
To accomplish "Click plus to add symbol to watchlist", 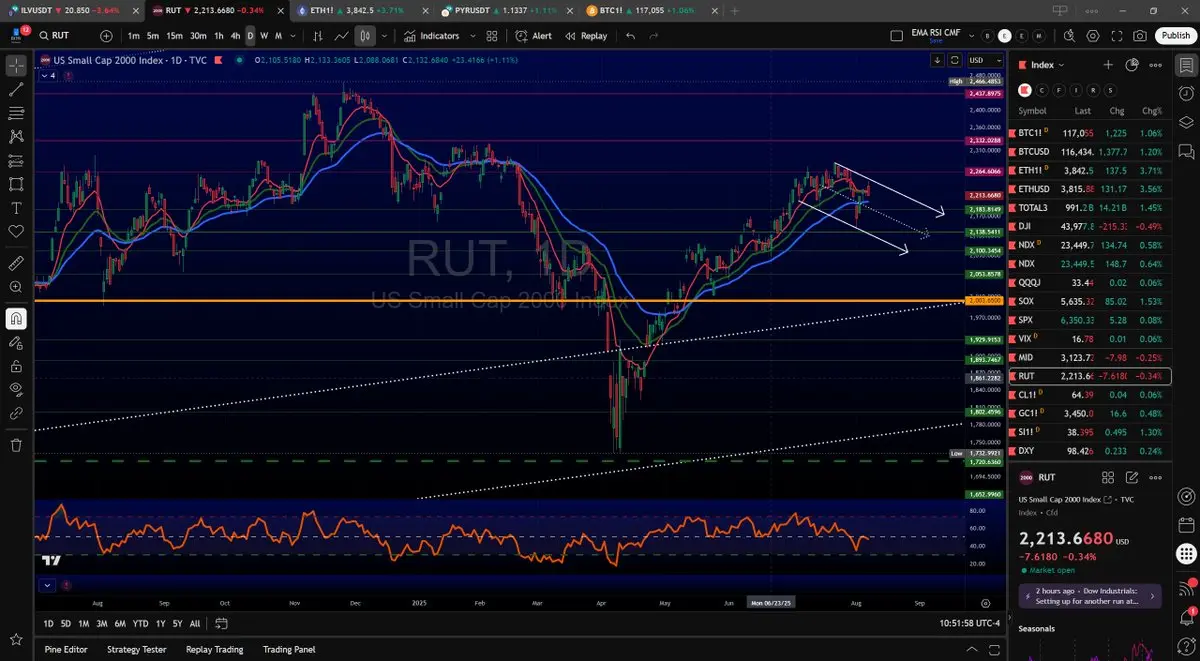I will click(x=1108, y=65).
